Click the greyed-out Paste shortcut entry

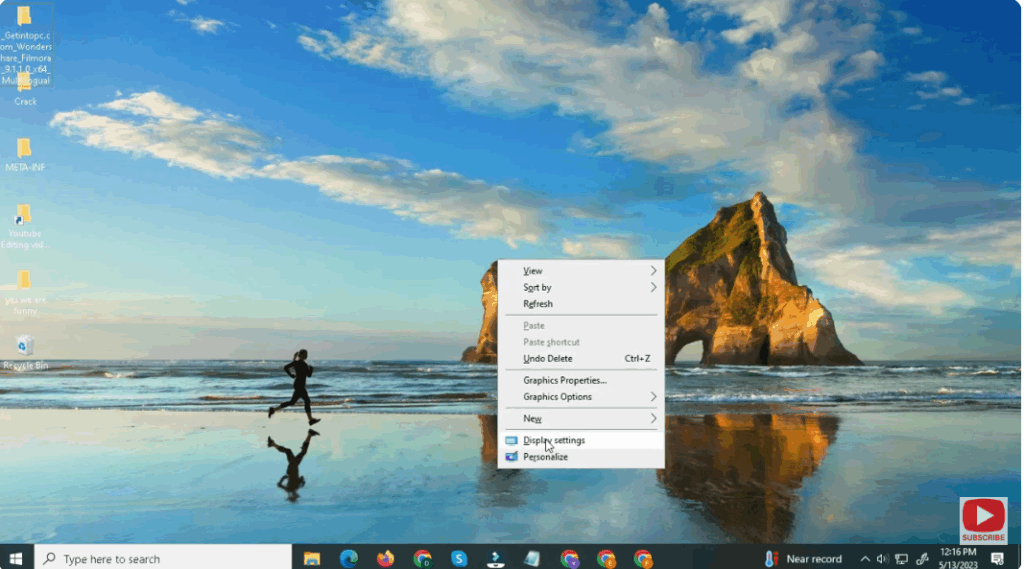tap(581, 342)
